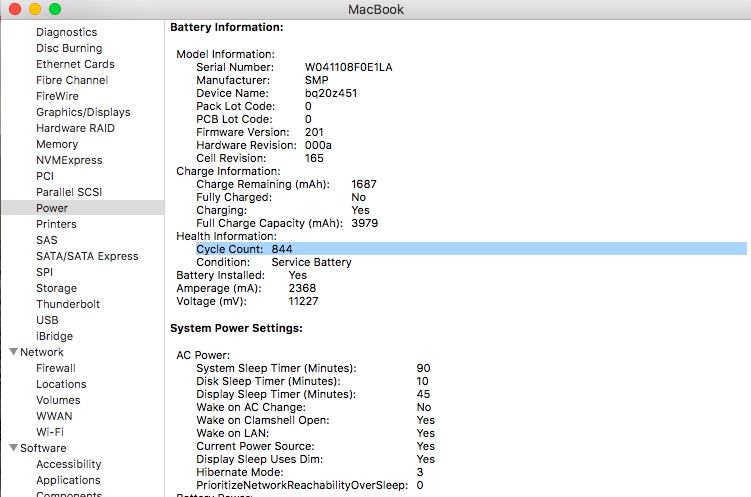
Task: Click Disk Sleep Timer value 10
Action: (422, 381)
